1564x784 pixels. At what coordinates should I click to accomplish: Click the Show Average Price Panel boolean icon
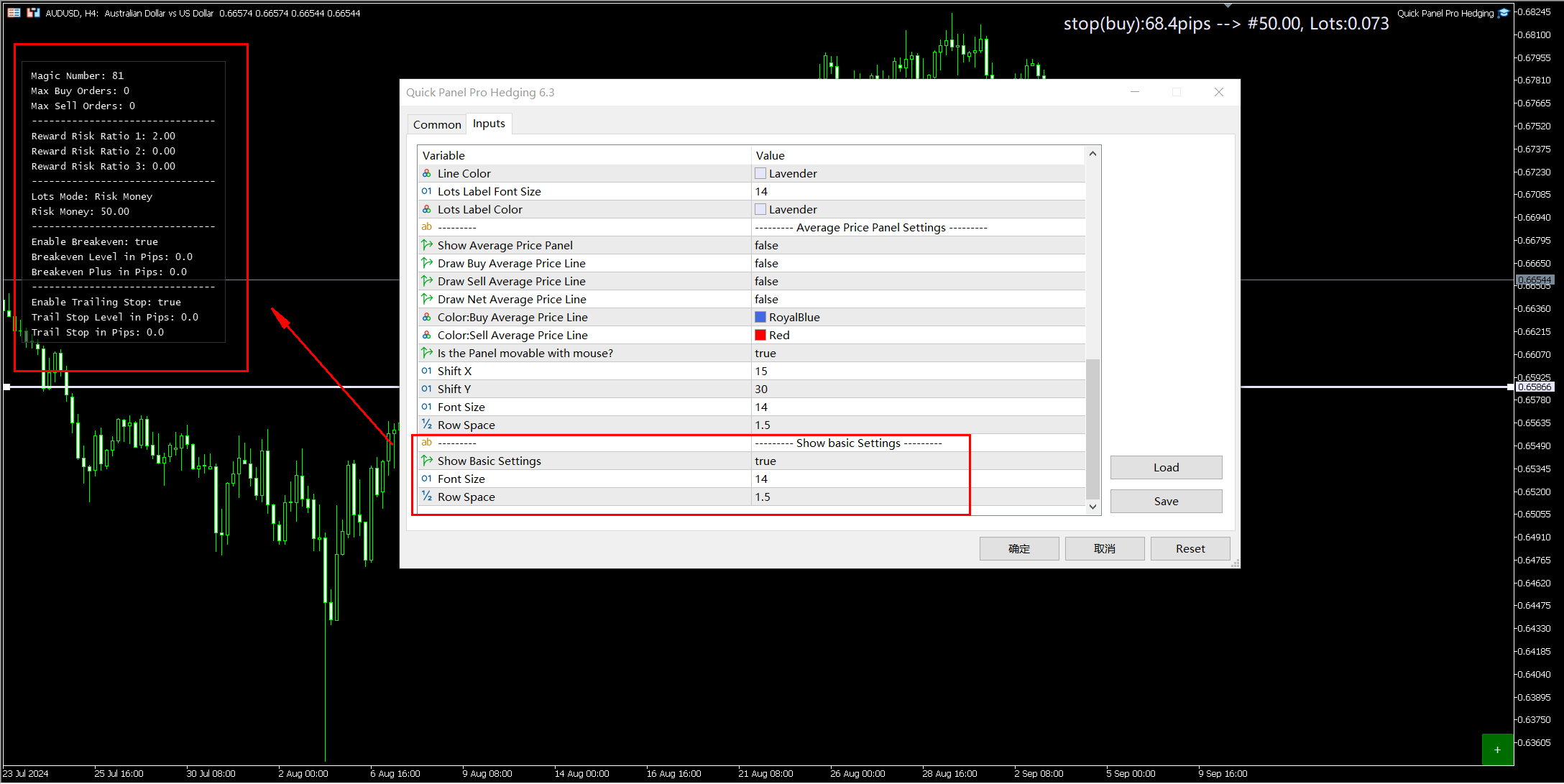pyautogui.click(x=427, y=245)
